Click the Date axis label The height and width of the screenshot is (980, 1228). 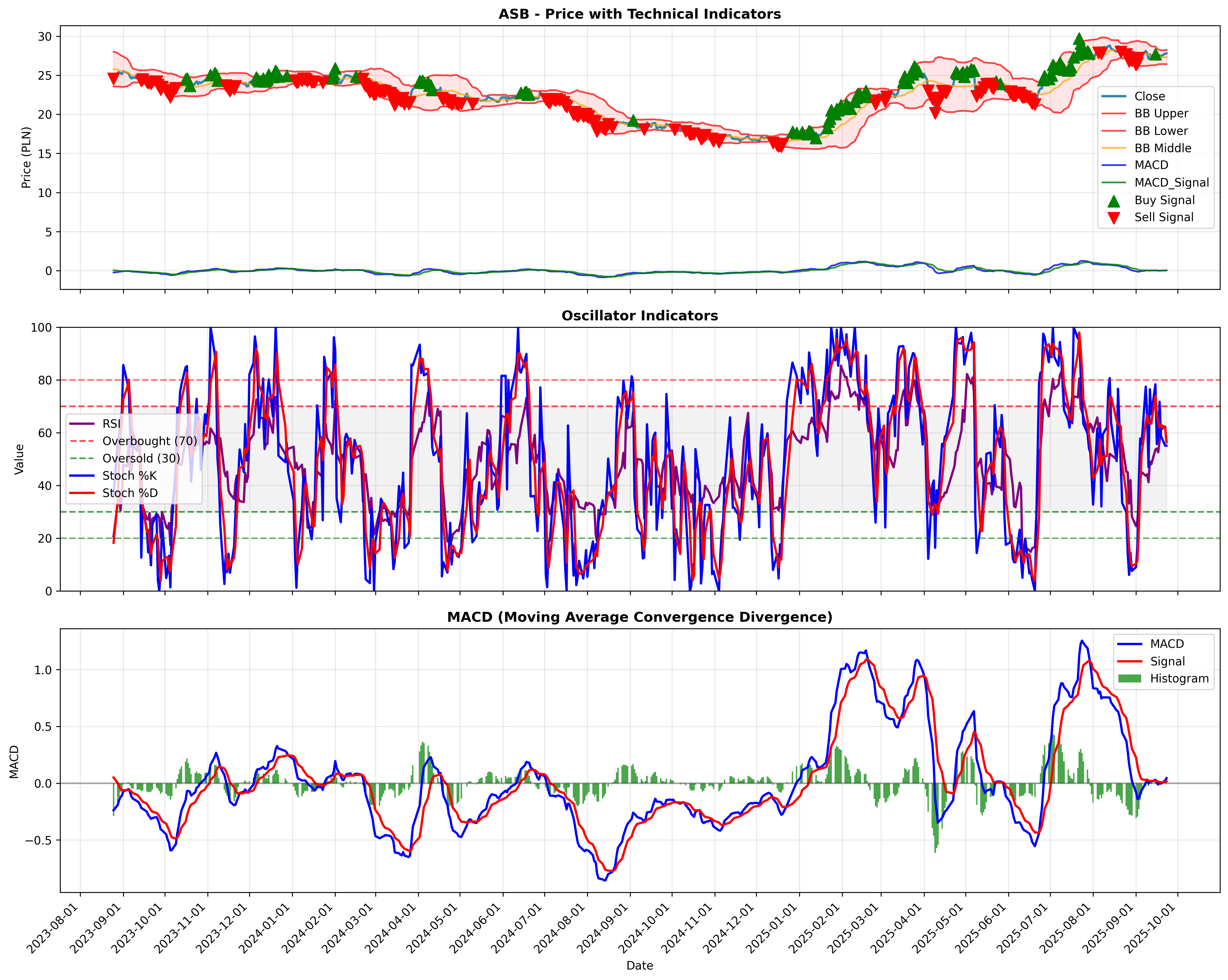coord(640,966)
